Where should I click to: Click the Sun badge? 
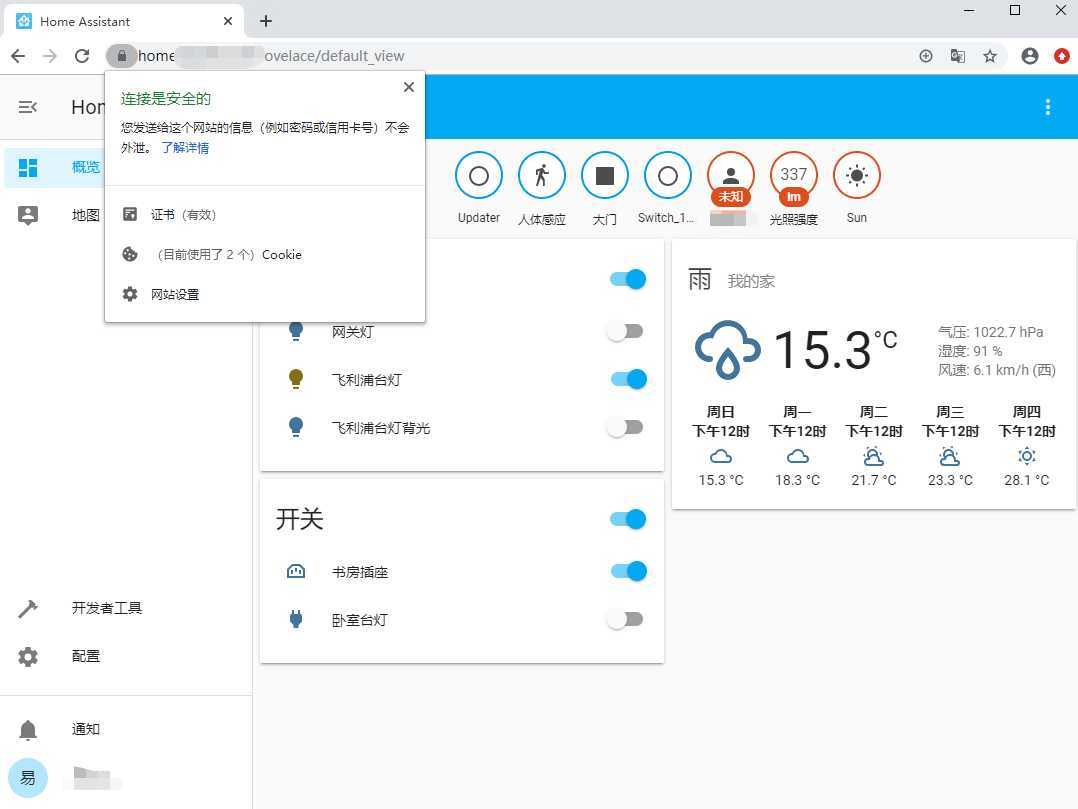tap(857, 176)
